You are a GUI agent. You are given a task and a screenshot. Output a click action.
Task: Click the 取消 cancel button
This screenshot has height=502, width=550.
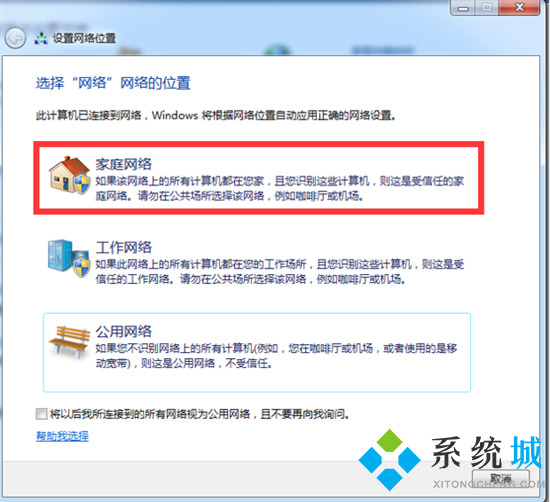pyautogui.click(x=501, y=478)
